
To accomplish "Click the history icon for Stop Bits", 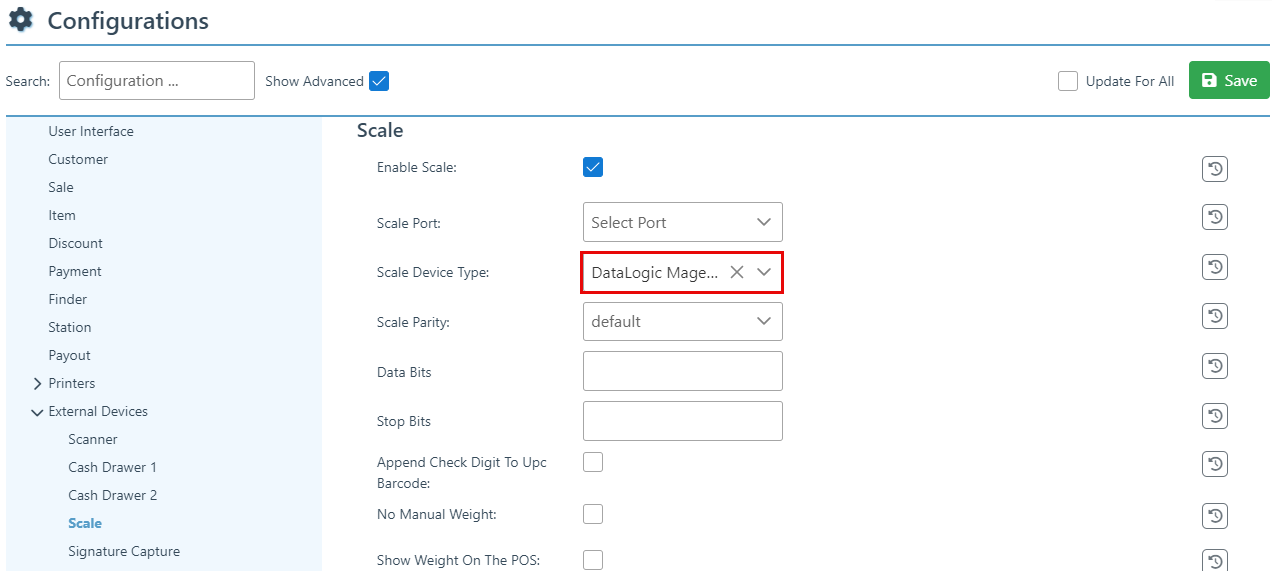I will point(1214,415).
